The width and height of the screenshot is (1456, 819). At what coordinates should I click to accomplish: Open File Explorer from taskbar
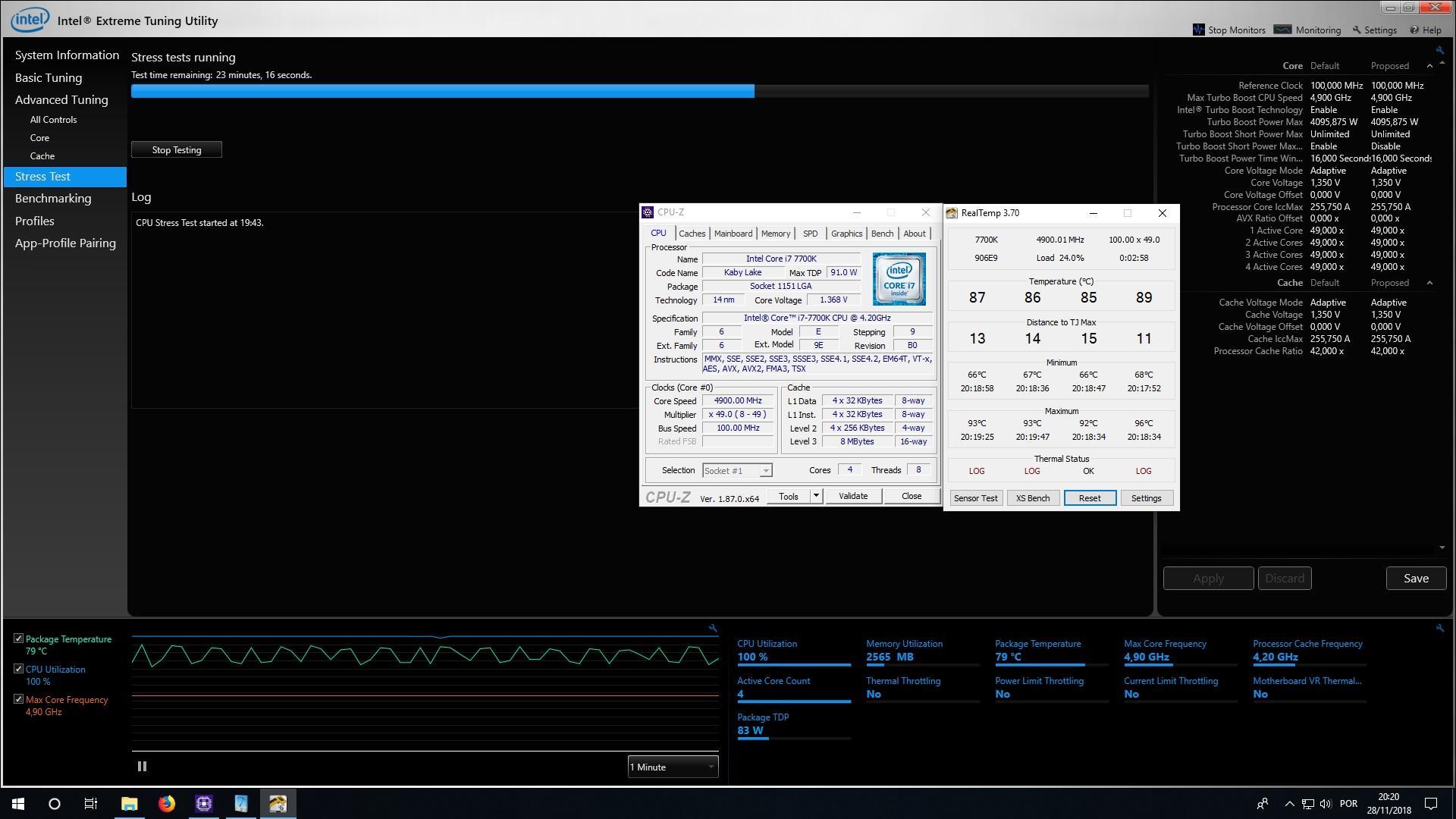coord(130,804)
